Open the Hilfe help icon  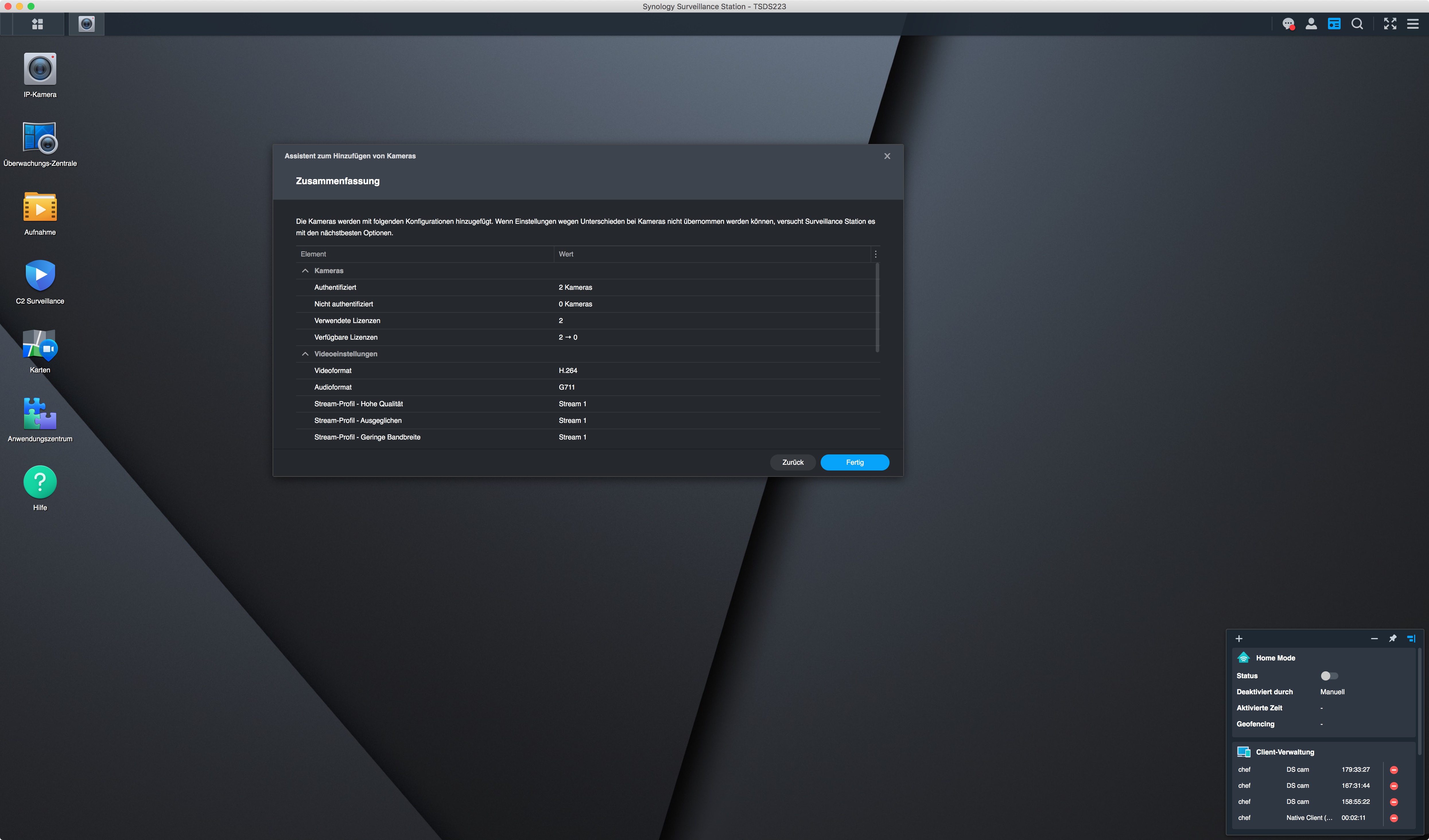click(x=40, y=482)
